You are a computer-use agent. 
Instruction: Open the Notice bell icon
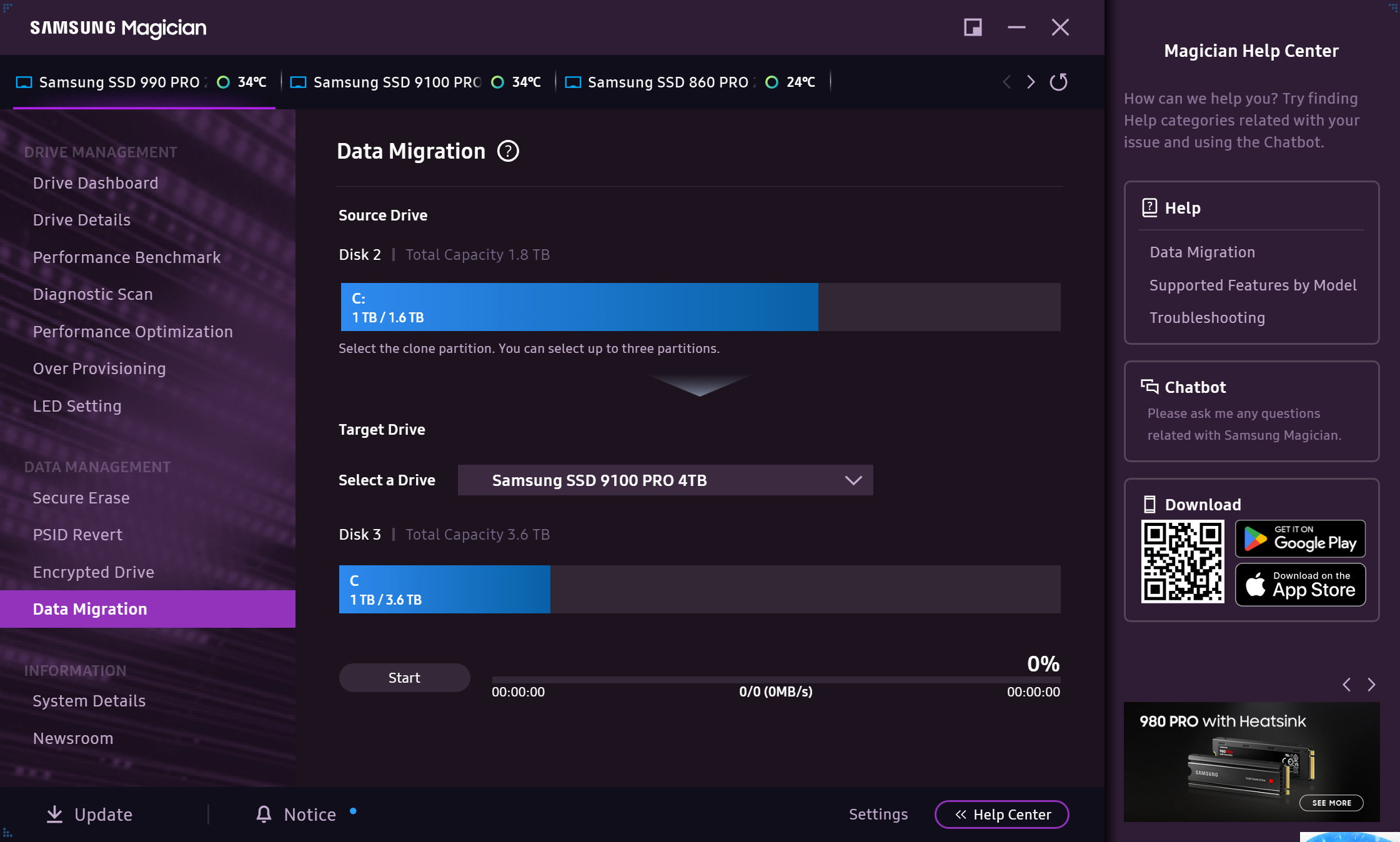[264, 814]
